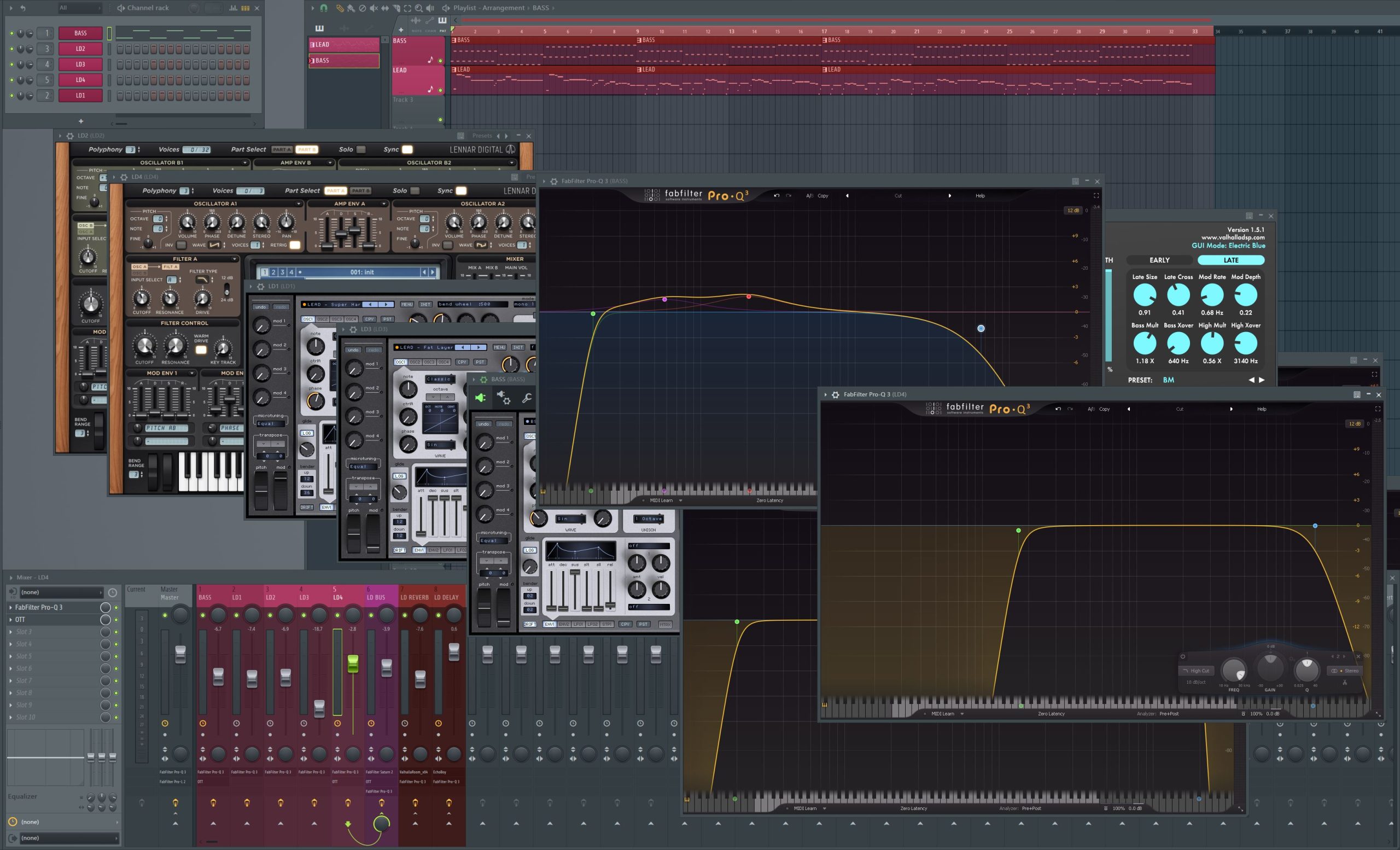The height and width of the screenshot is (850, 1400).
Task: Toggle playlist snap magnet icon
Action: click(x=324, y=8)
